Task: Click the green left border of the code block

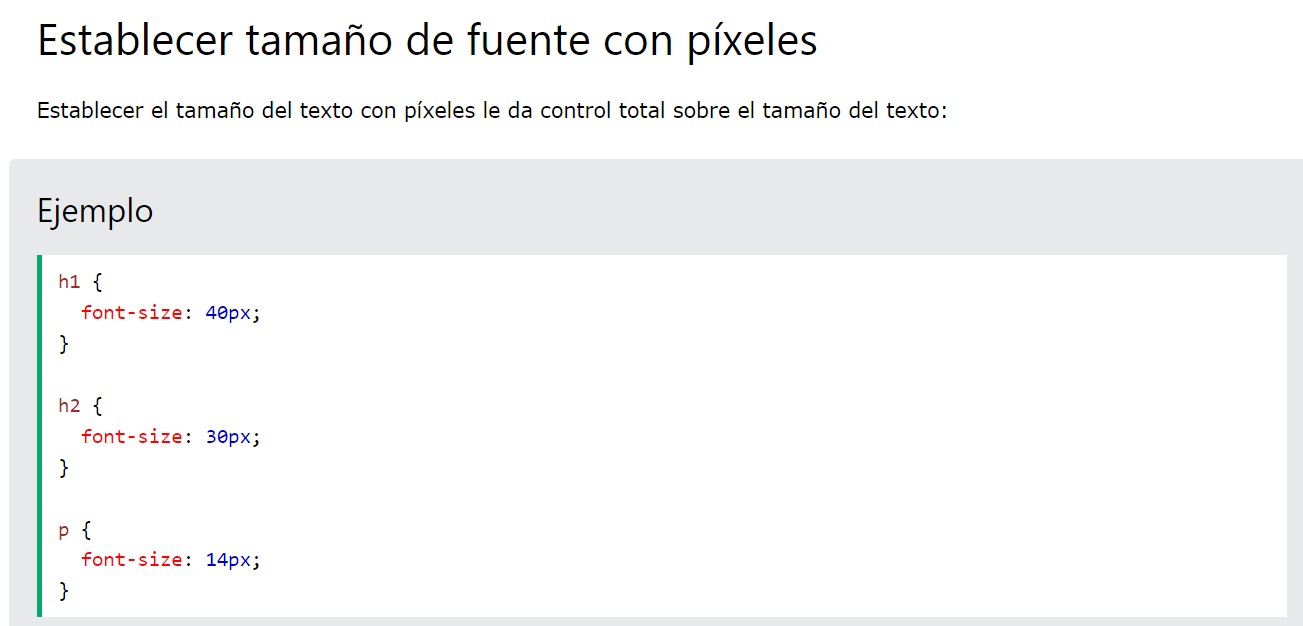Action: (x=39, y=436)
